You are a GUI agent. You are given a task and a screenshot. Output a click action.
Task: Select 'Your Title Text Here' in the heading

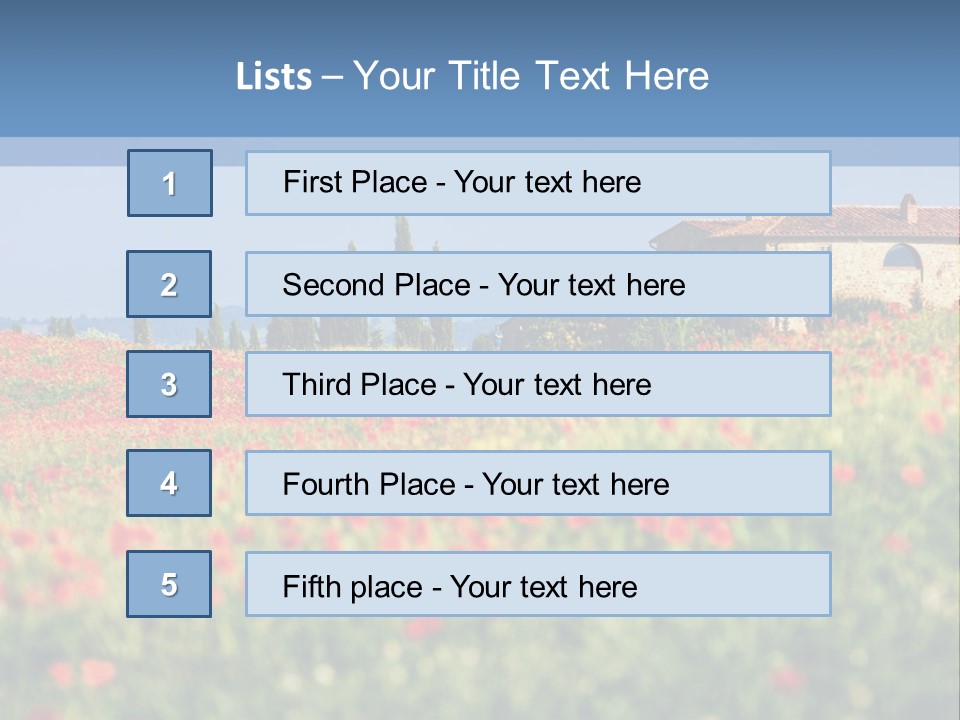pyautogui.click(x=531, y=76)
